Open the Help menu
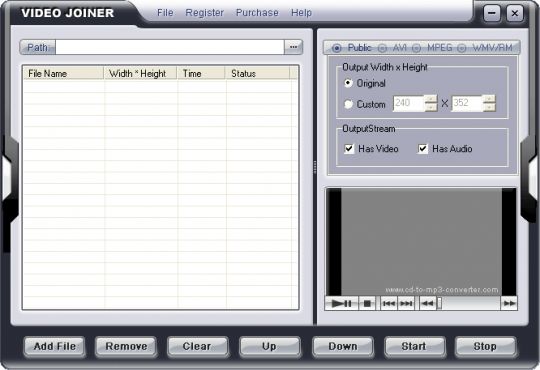540x370 pixels. coord(301,13)
